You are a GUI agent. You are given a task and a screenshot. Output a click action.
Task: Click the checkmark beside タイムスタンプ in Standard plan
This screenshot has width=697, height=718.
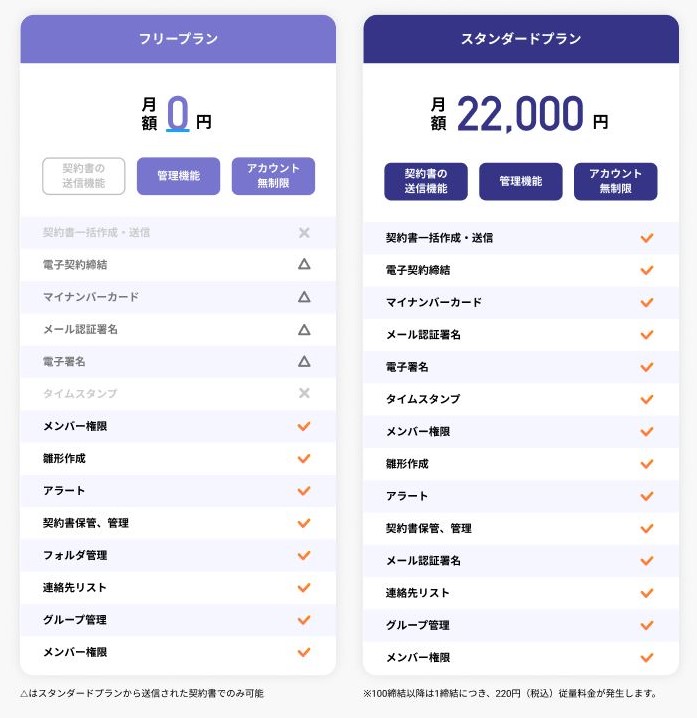(647, 399)
